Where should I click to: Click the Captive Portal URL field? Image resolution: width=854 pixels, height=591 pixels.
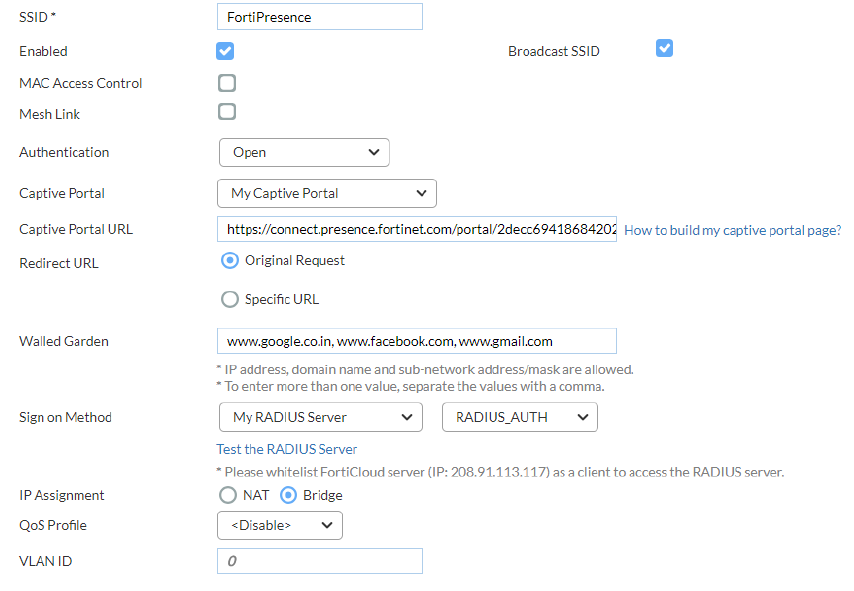(x=416, y=229)
